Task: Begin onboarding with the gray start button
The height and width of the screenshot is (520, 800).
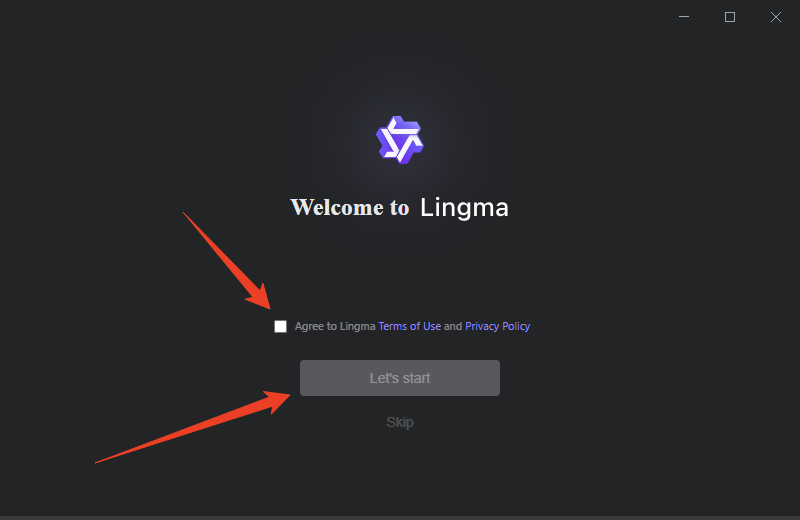Action: coord(399,378)
